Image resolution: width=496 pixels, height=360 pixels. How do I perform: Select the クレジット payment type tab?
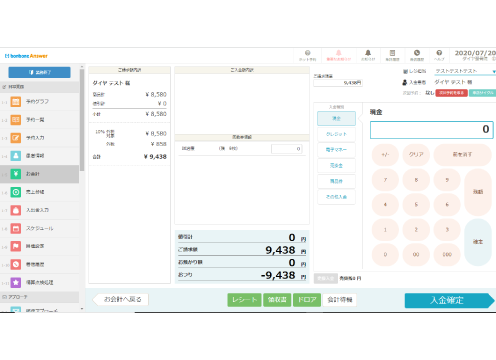point(336,134)
